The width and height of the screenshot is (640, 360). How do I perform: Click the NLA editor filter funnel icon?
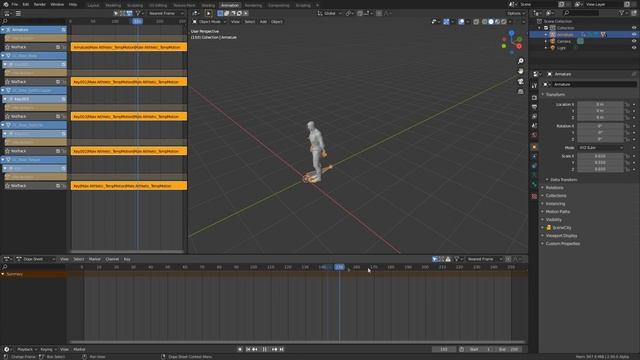coord(138,13)
